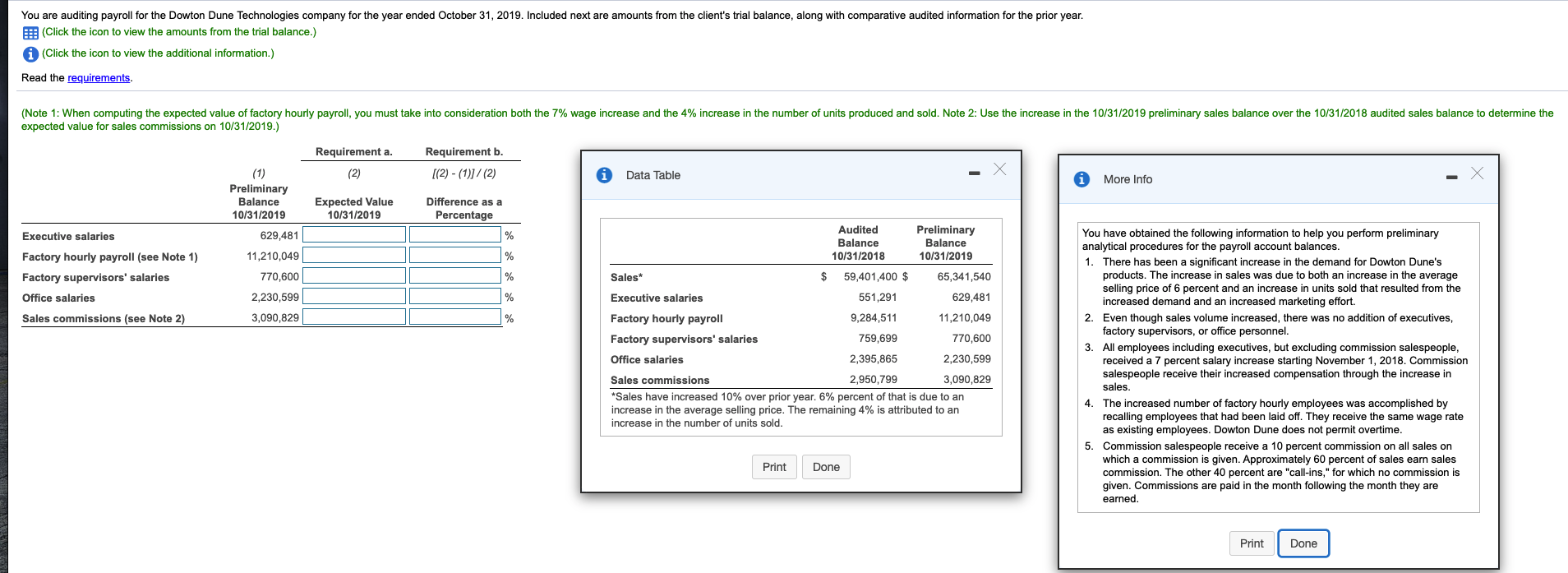Image resolution: width=1568 pixels, height=573 pixels.
Task: Click the Requirement a. column header
Action: pos(354,152)
